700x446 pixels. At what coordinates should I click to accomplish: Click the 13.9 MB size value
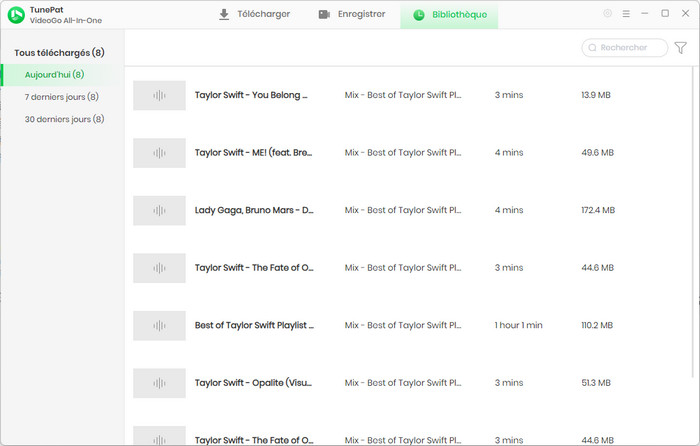point(596,95)
